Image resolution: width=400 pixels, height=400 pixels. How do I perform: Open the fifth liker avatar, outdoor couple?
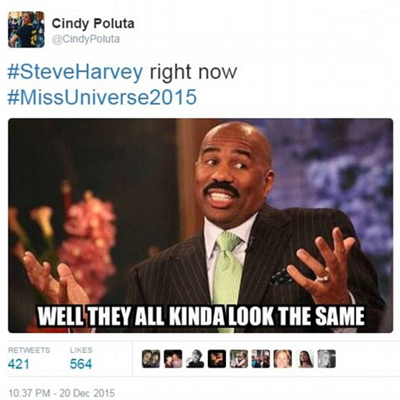tap(239, 359)
